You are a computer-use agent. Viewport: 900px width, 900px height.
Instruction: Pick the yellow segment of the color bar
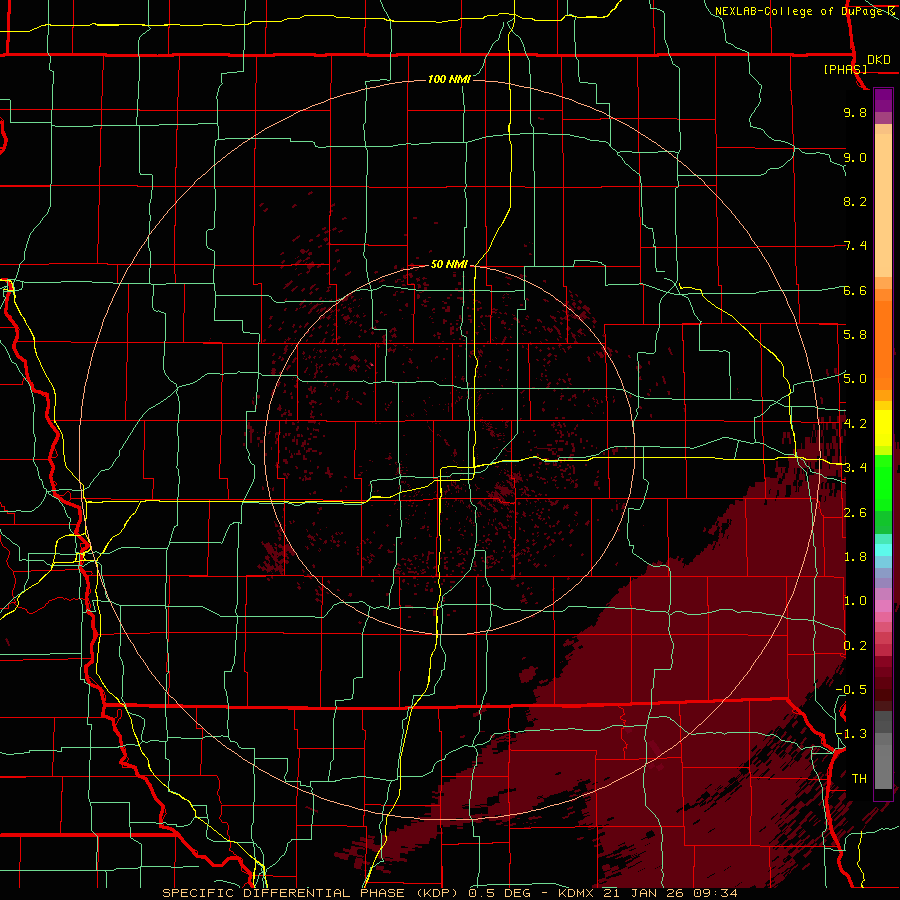(x=883, y=428)
